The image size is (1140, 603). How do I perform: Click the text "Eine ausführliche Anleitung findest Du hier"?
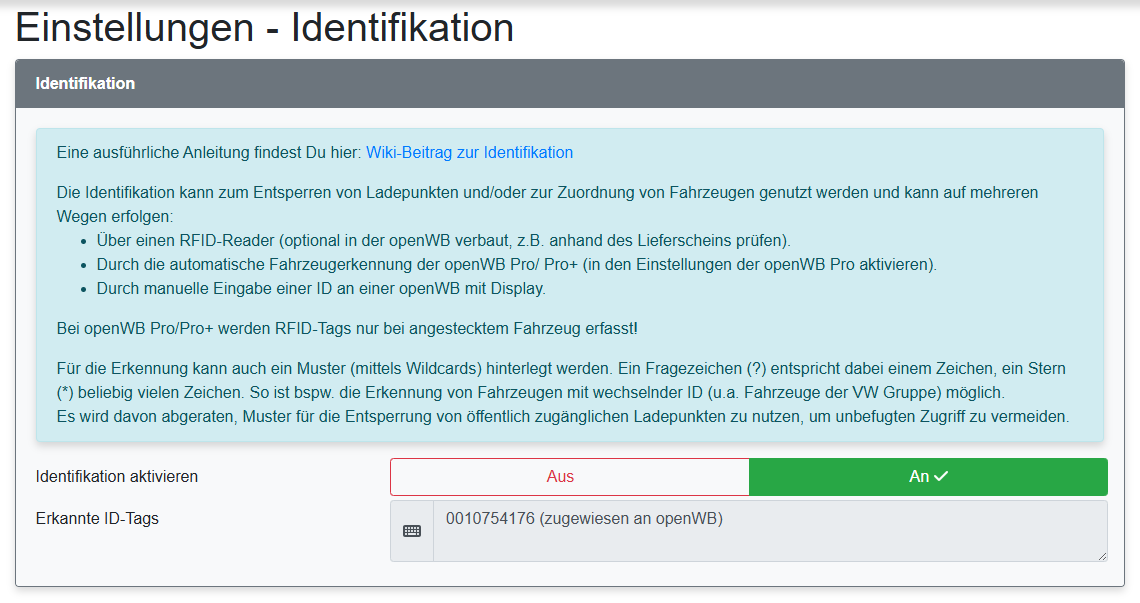[208, 153]
